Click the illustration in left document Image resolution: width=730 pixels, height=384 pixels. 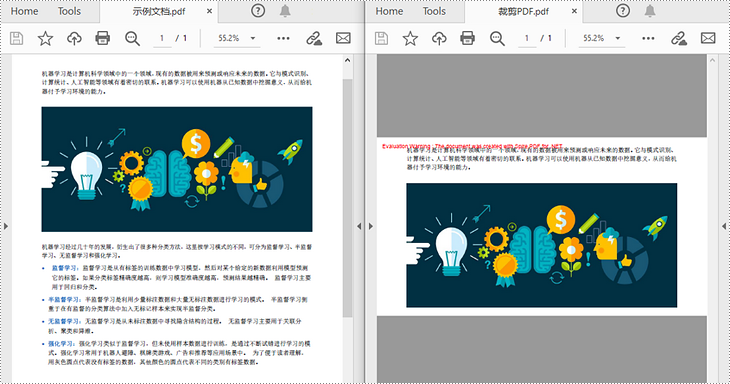coord(177,169)
